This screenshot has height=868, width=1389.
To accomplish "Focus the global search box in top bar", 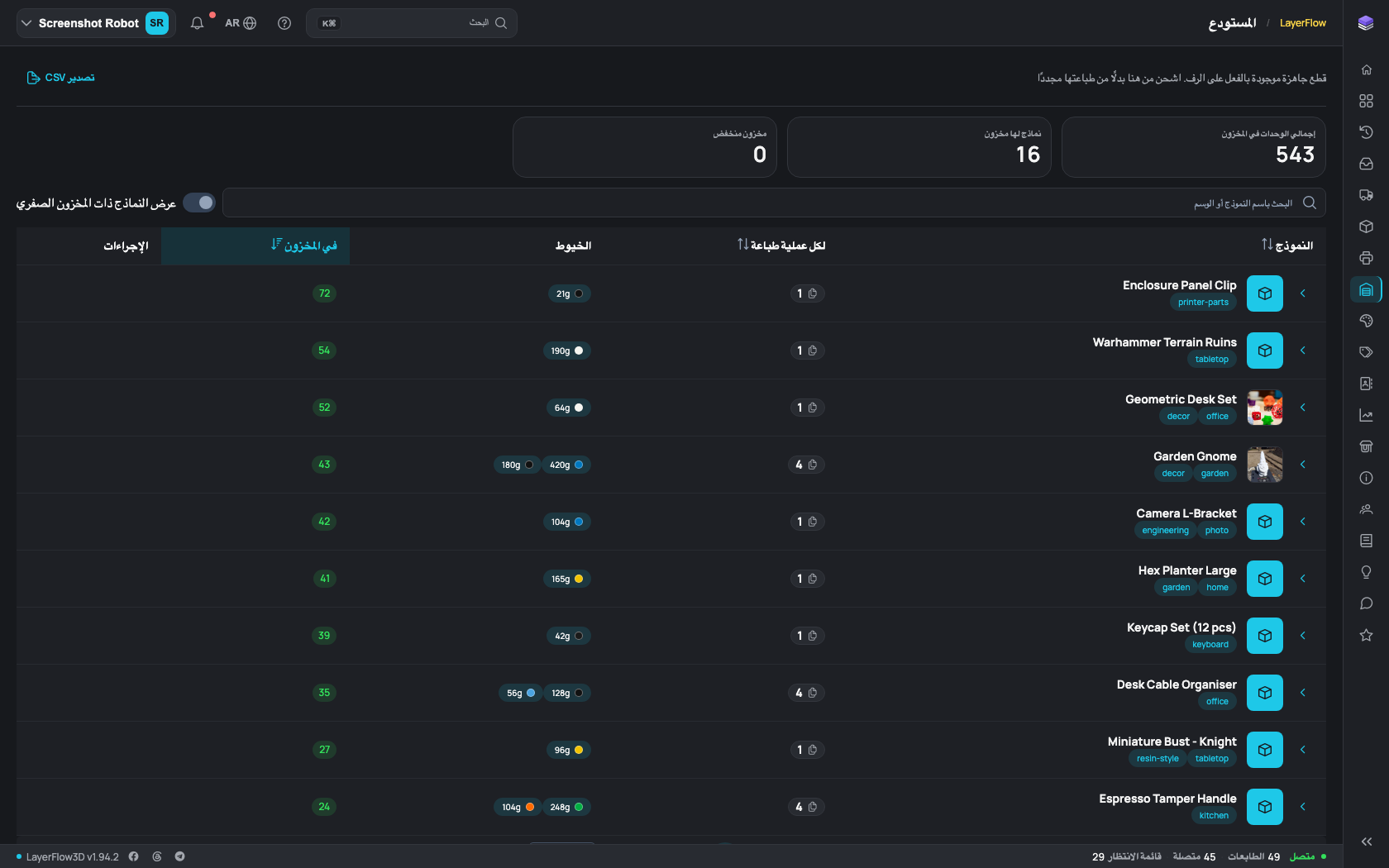I will (412, 23).
